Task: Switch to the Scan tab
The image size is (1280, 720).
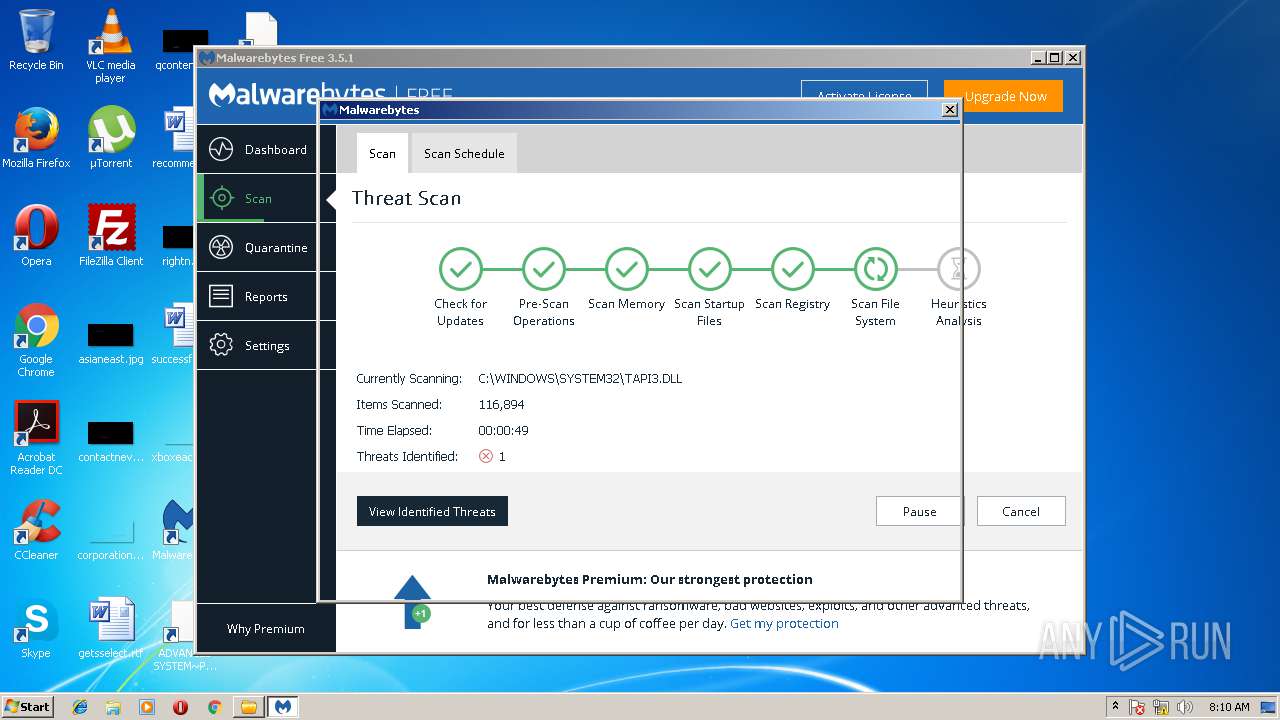Action: 382,153
